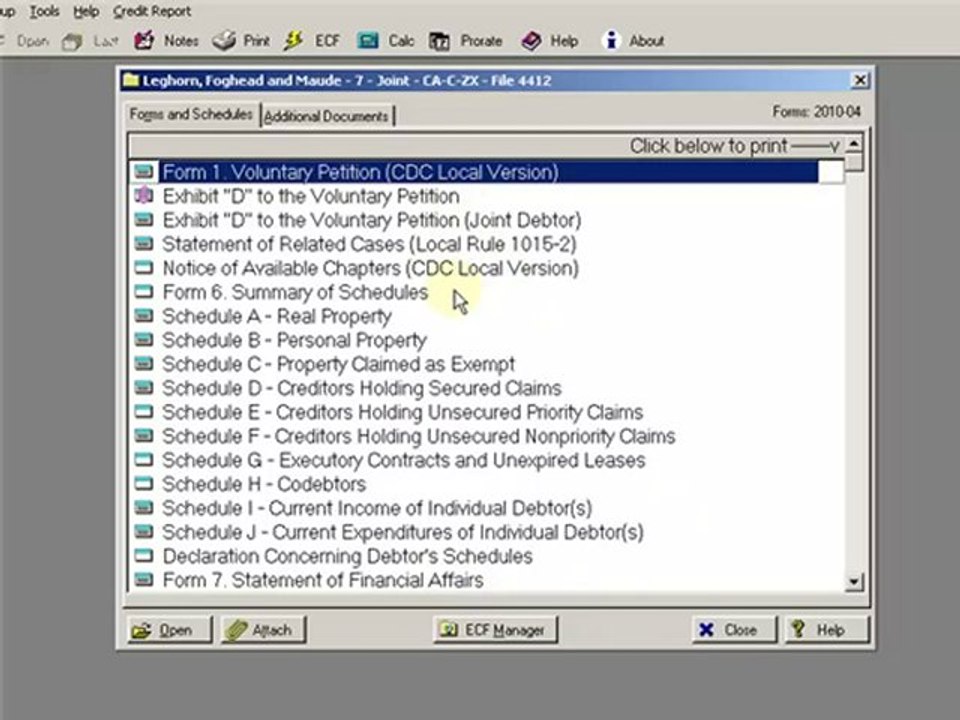Click icon beside Schedule B - Personal Property

pyautogui.click(x=144, y=339)
